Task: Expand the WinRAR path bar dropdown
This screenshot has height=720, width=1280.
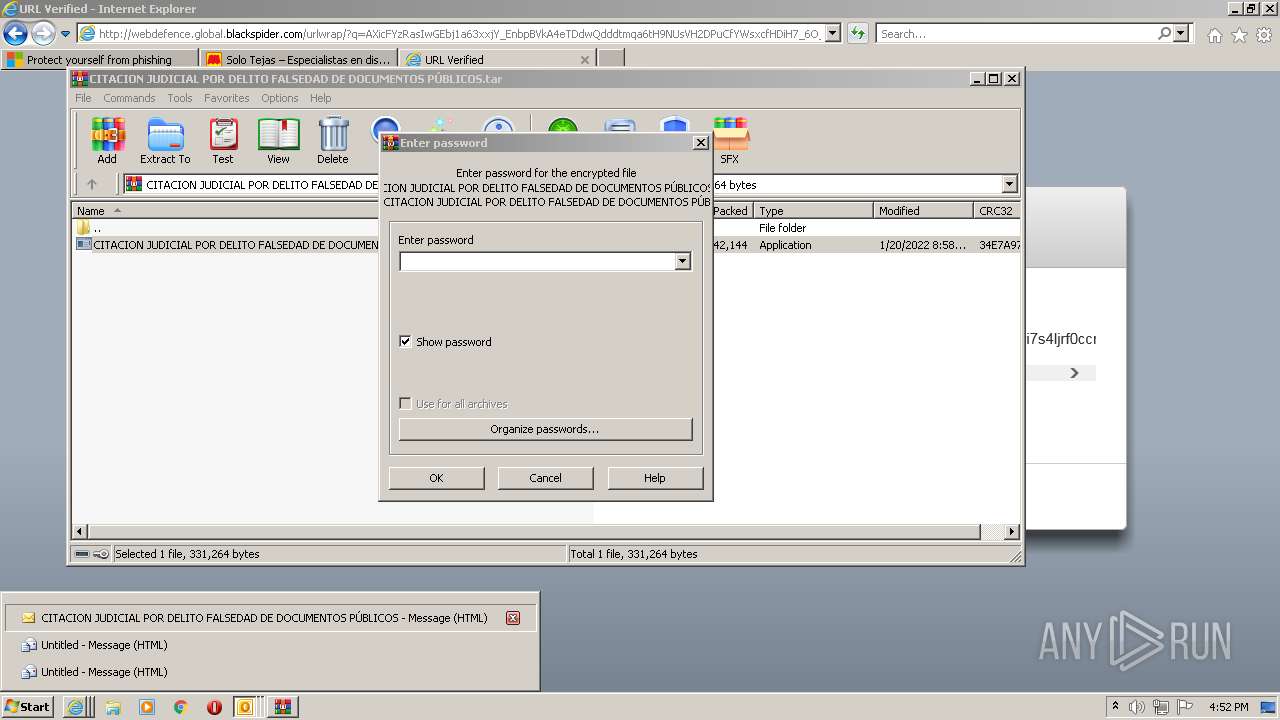Action: (x=1009, y=184)
